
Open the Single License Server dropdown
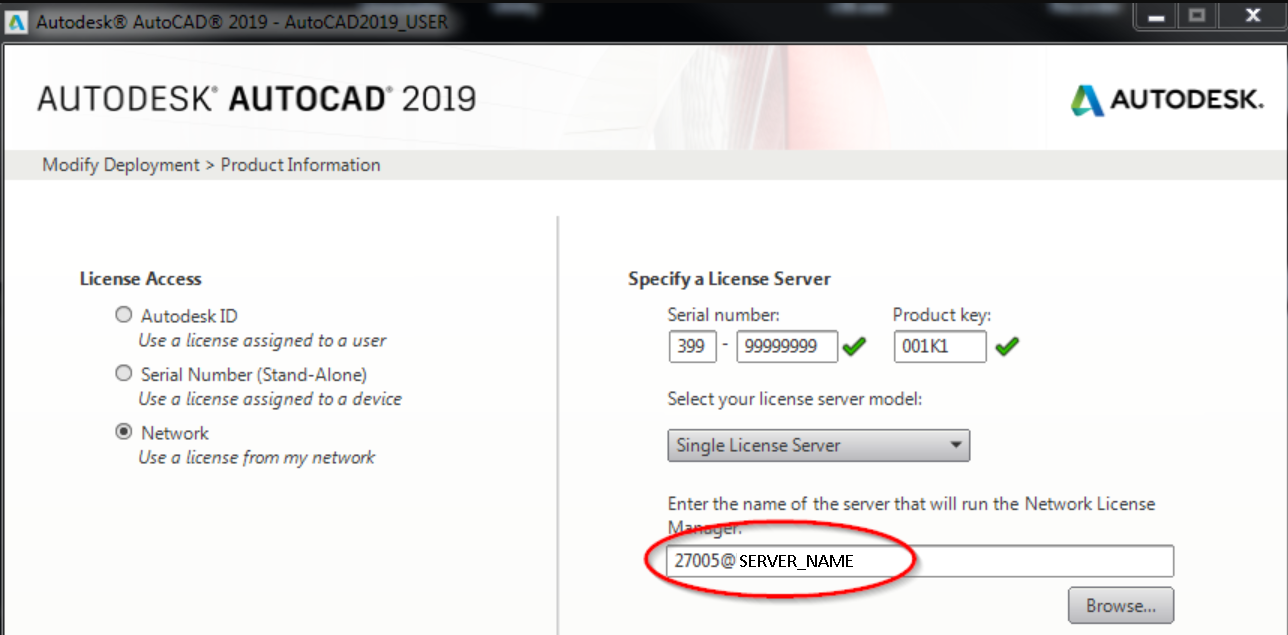tap(818, 445)
